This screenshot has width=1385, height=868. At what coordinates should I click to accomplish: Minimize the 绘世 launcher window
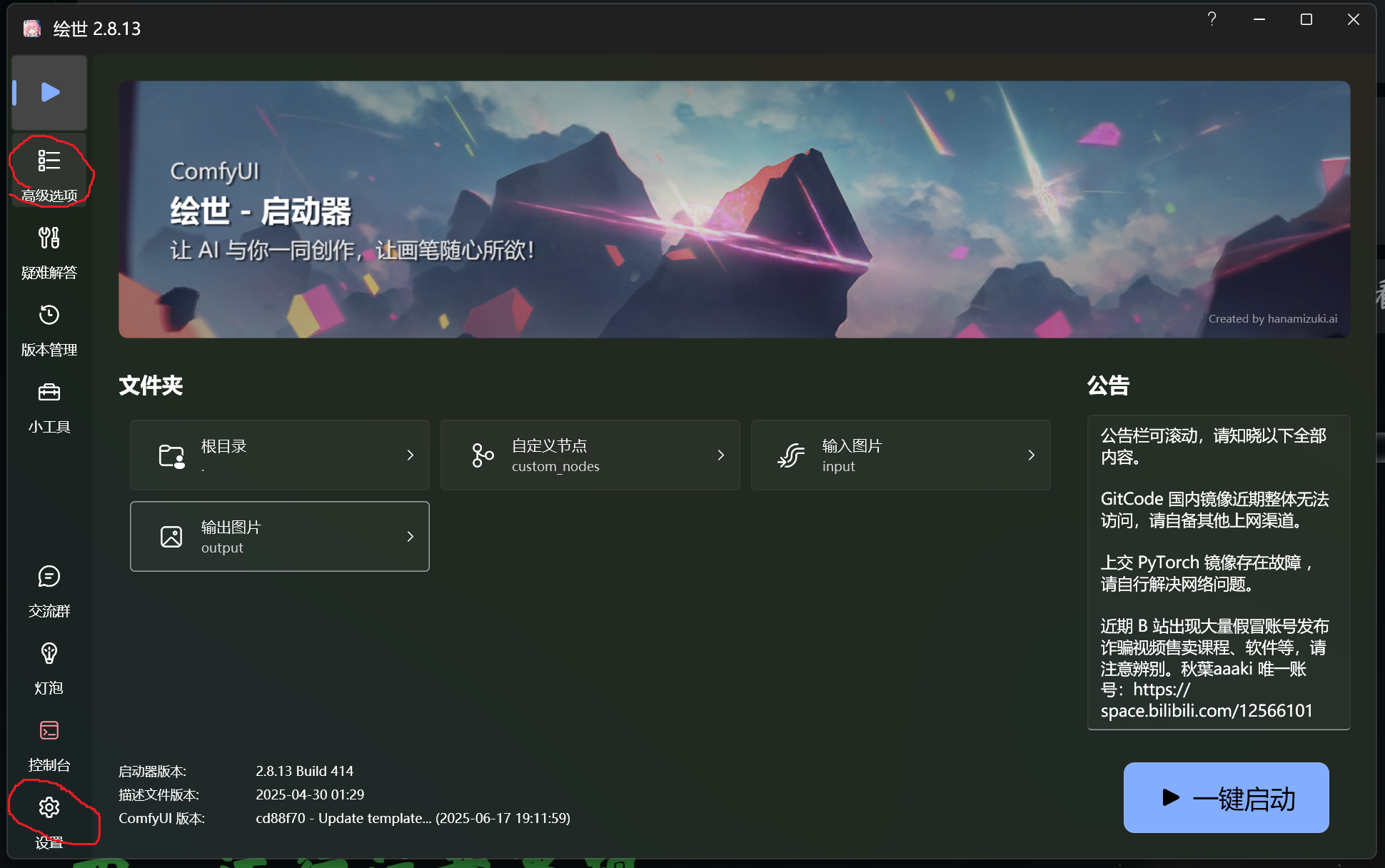pos(1259,19)
